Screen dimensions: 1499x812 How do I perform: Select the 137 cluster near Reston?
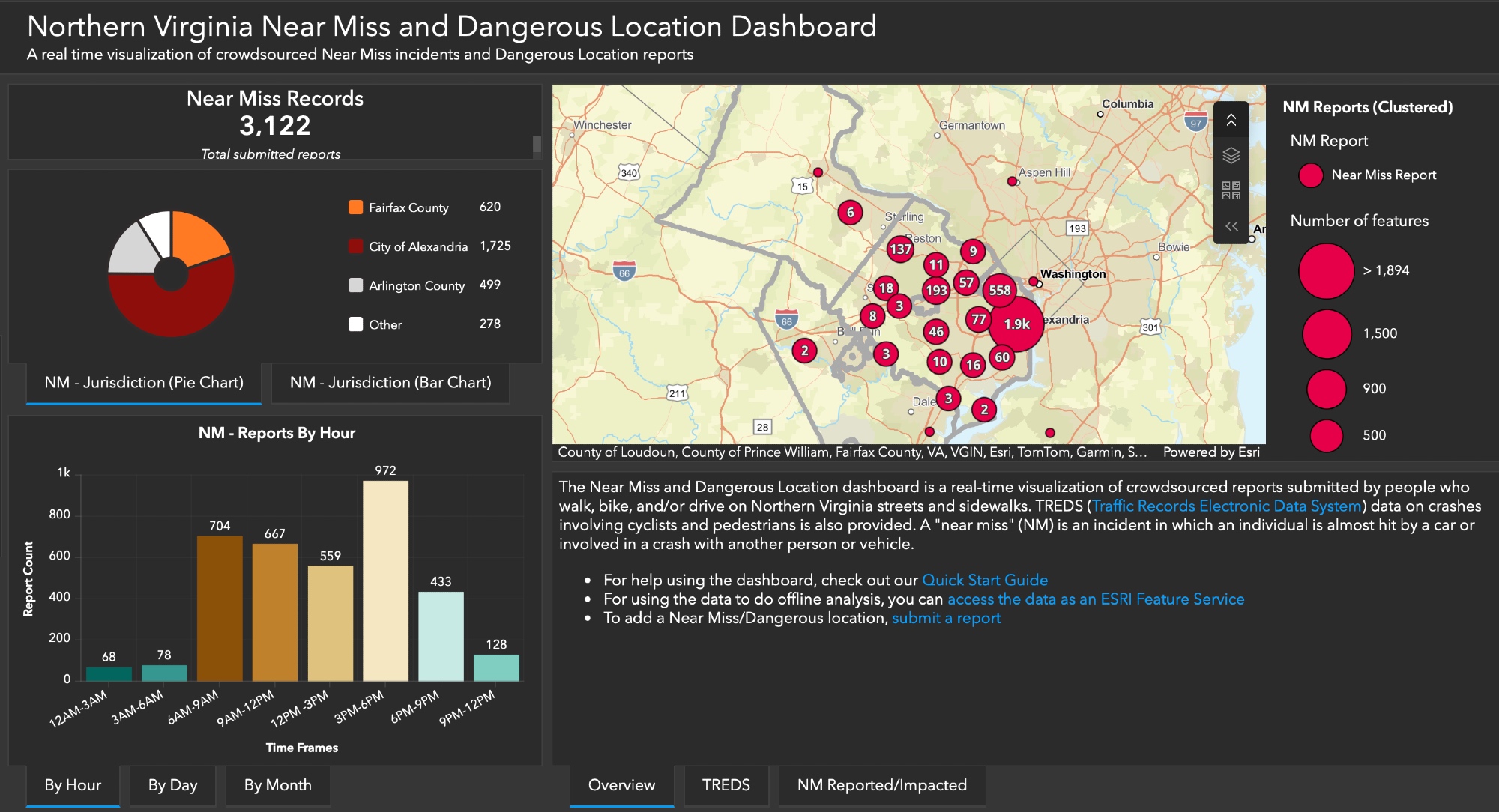coord(900,249)
